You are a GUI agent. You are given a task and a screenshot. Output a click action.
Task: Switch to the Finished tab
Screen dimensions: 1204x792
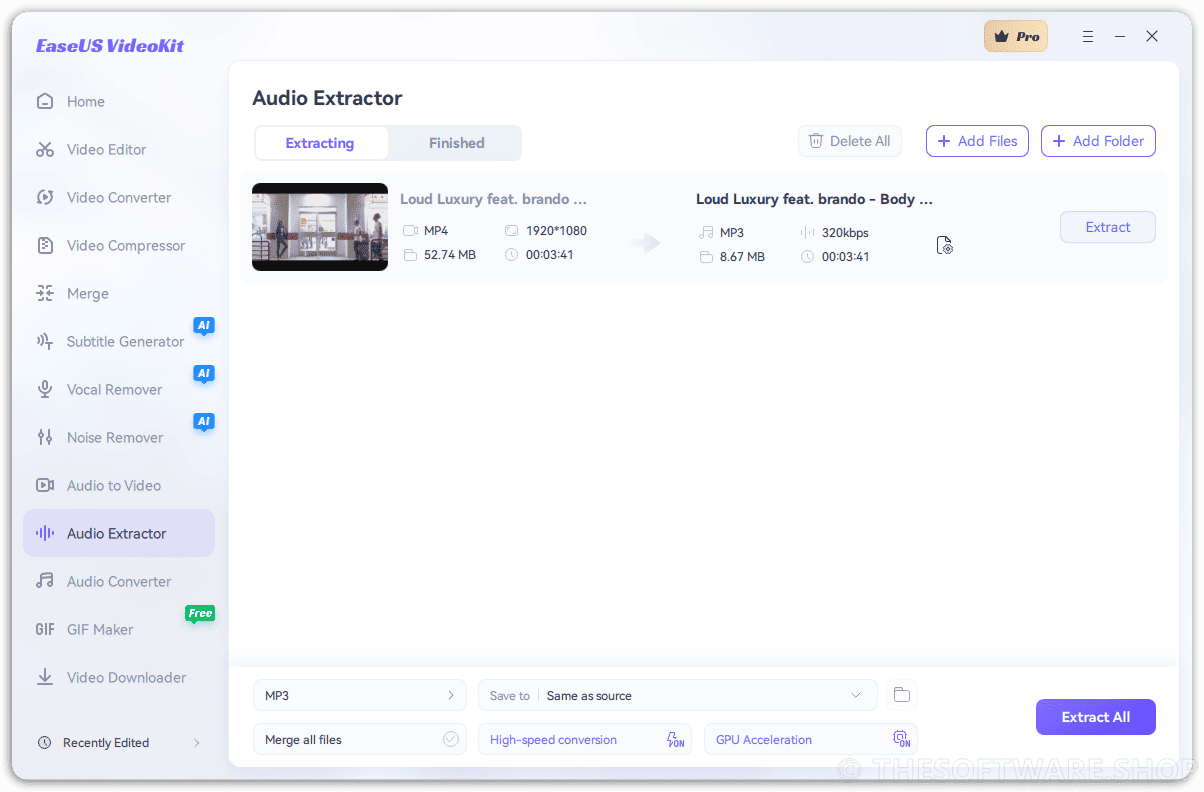pyautogui.click(x=456, y=143)
